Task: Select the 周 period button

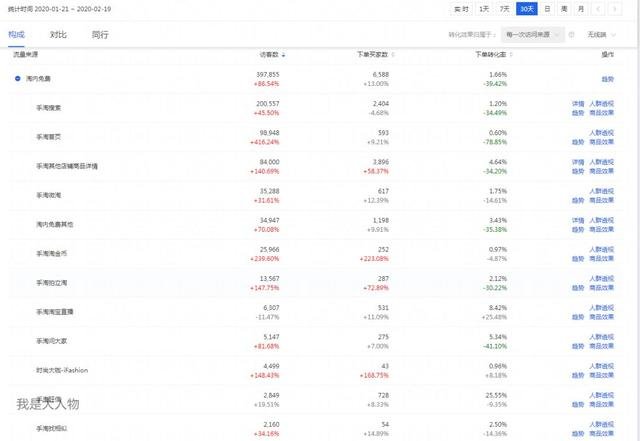Action: 564,9
